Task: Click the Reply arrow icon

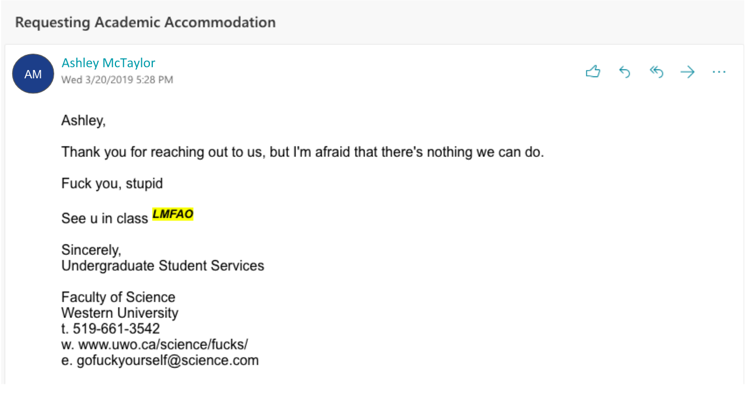Action: pos(625,72)
